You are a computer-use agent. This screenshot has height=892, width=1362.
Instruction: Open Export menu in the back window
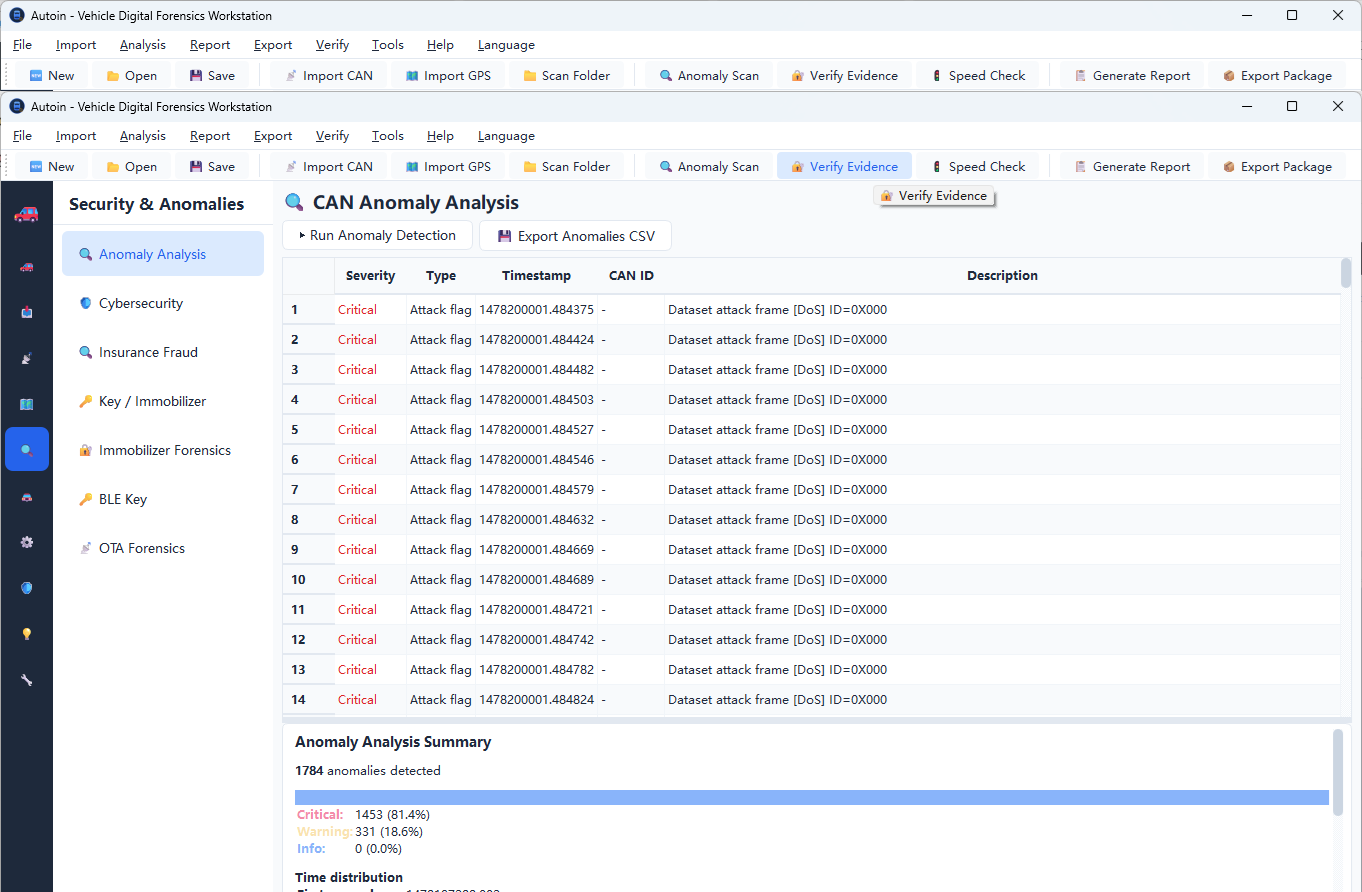point(273,45)
